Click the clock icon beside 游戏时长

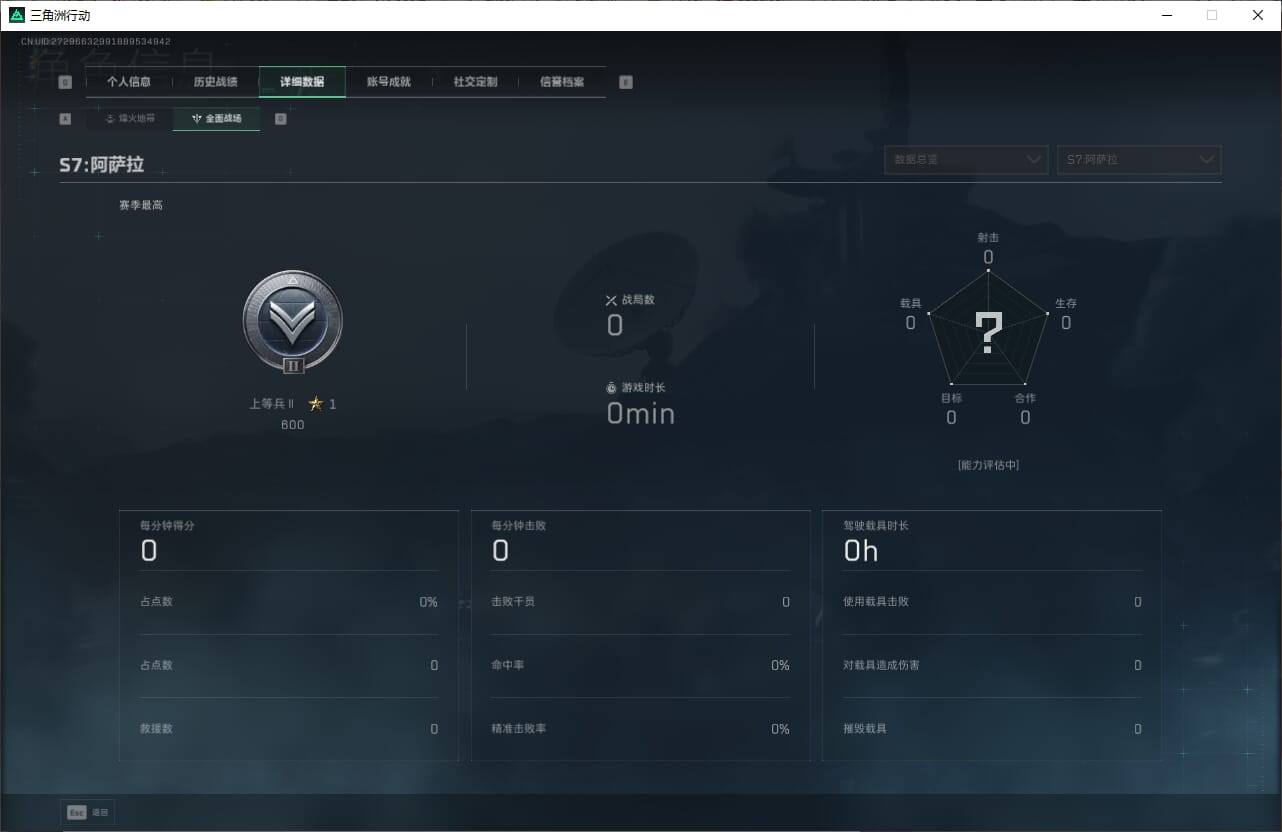coord(612,388)
